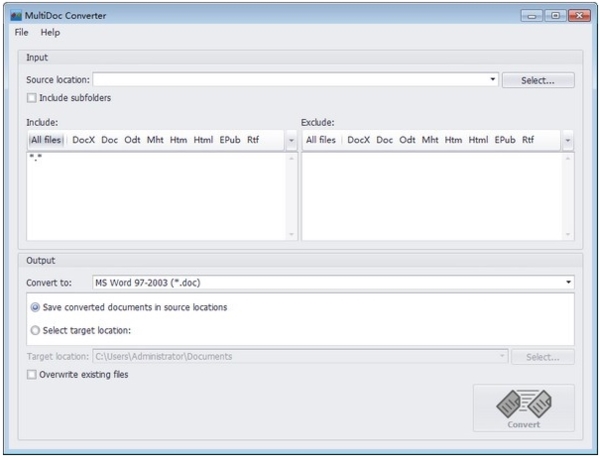This screenshot has width=600, height=460.
Task: Click the Convert documents icon button
Action: tap(523, 408)
